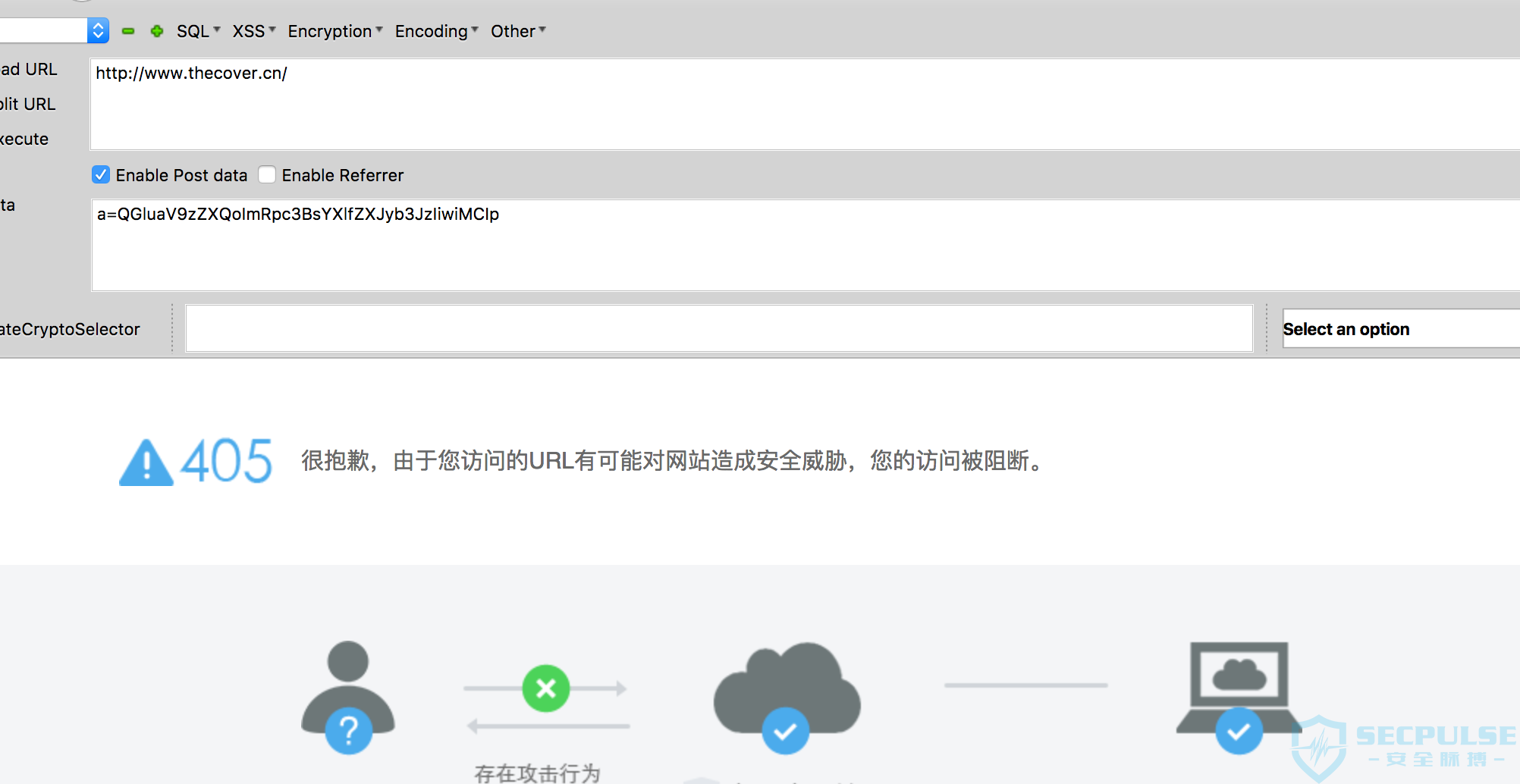
Task: Expand the Encryption menu
Action: (335, 31)
